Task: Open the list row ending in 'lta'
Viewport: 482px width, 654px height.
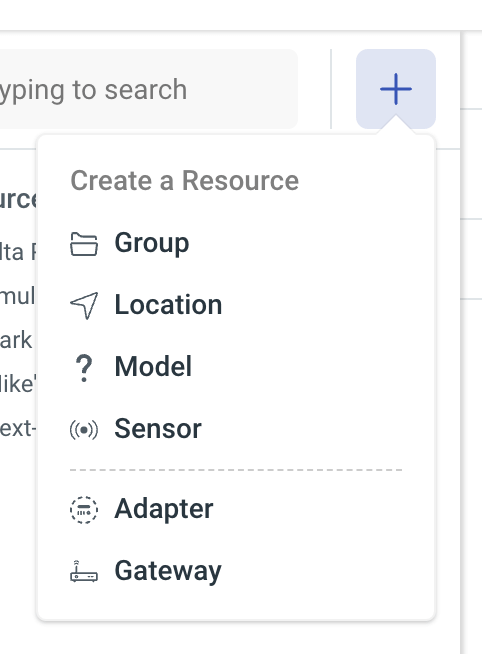Action: [x=18, y=252]
